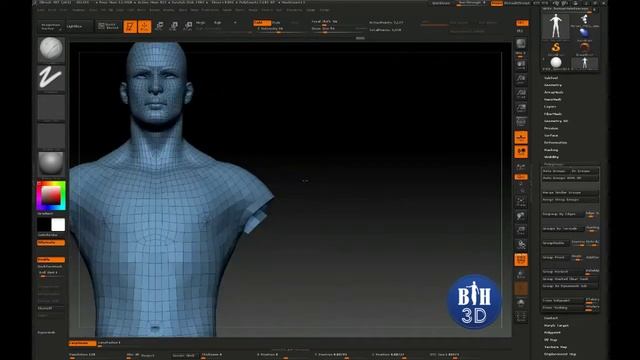The width and height of the screenshot is (640, 360).
Task: Open the material sphere selector
Action: [x=51, y=163]
